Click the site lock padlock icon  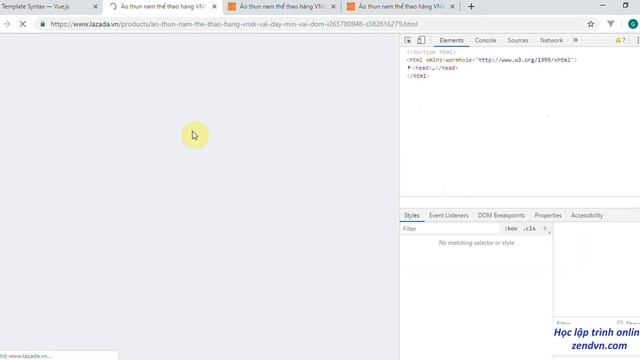tap(42, 24)
